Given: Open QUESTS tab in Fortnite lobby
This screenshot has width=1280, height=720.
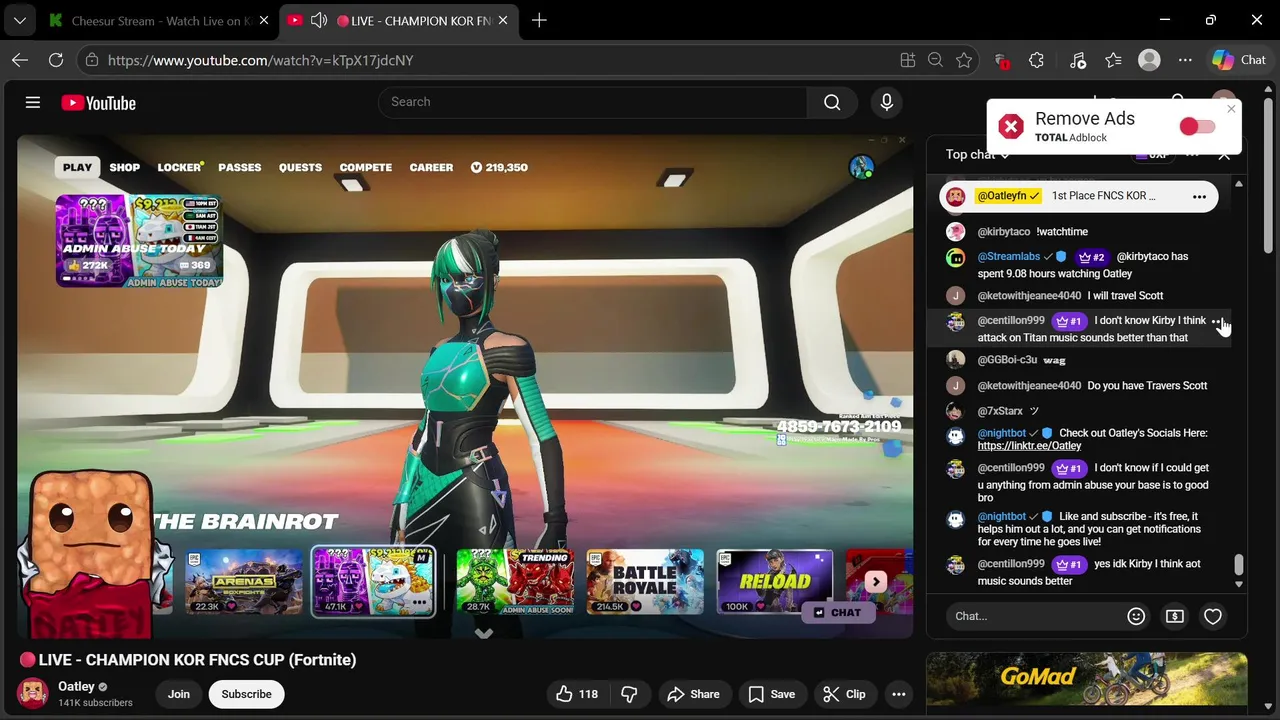Looking at the screenshot, I should click(x=300, y=167).
